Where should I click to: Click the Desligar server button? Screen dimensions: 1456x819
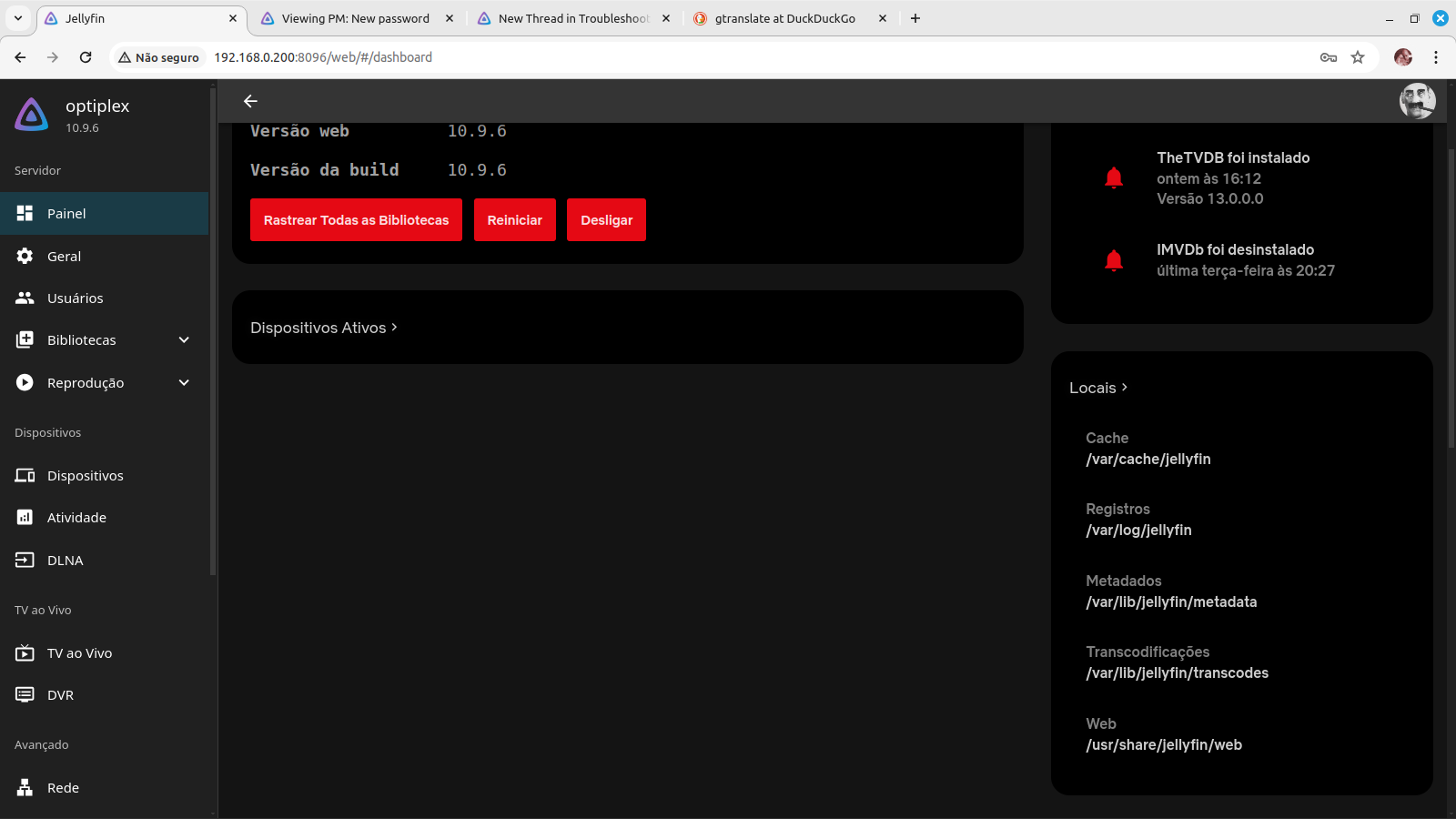[x=606, y=220]
